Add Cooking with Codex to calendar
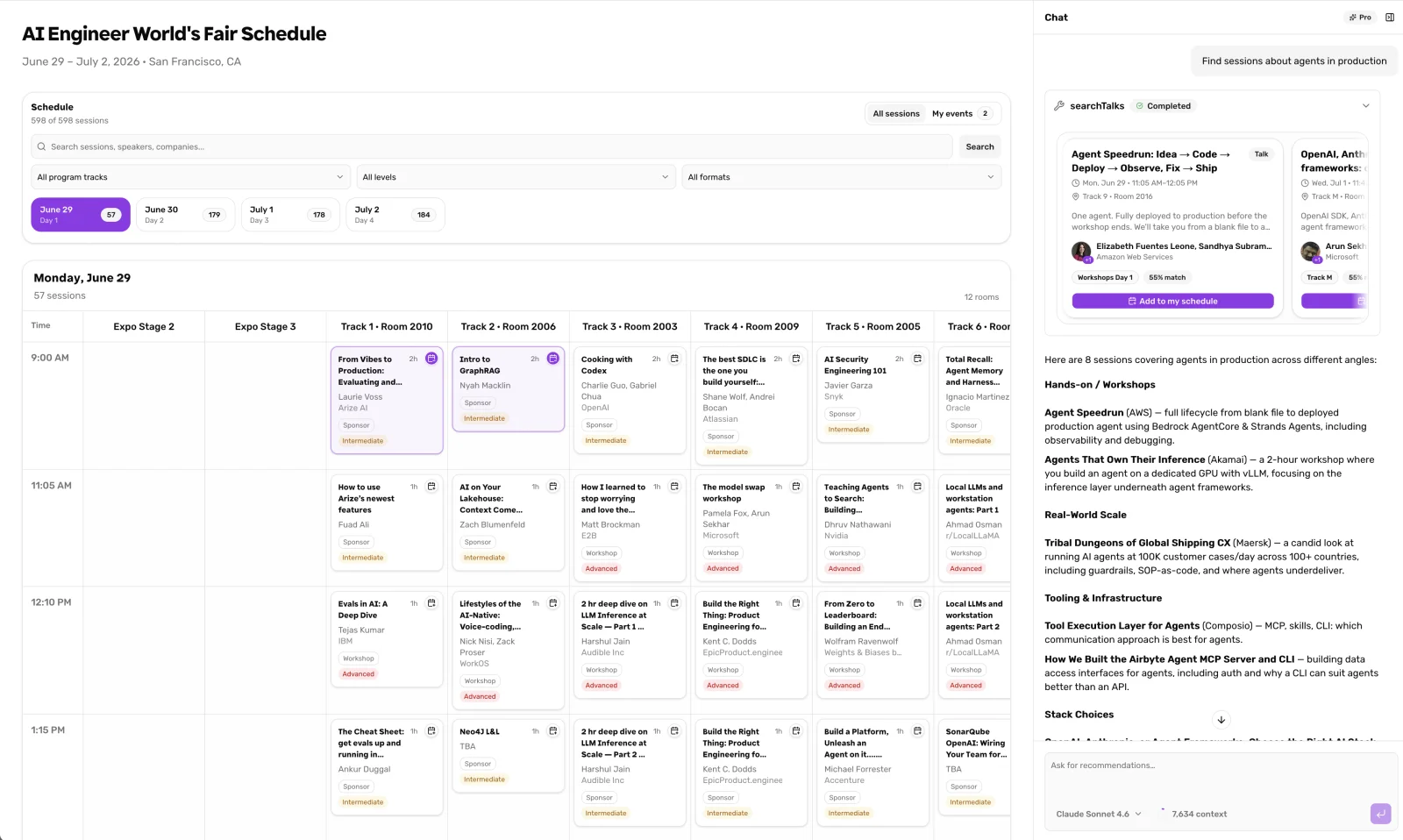 tap(674, 359)
